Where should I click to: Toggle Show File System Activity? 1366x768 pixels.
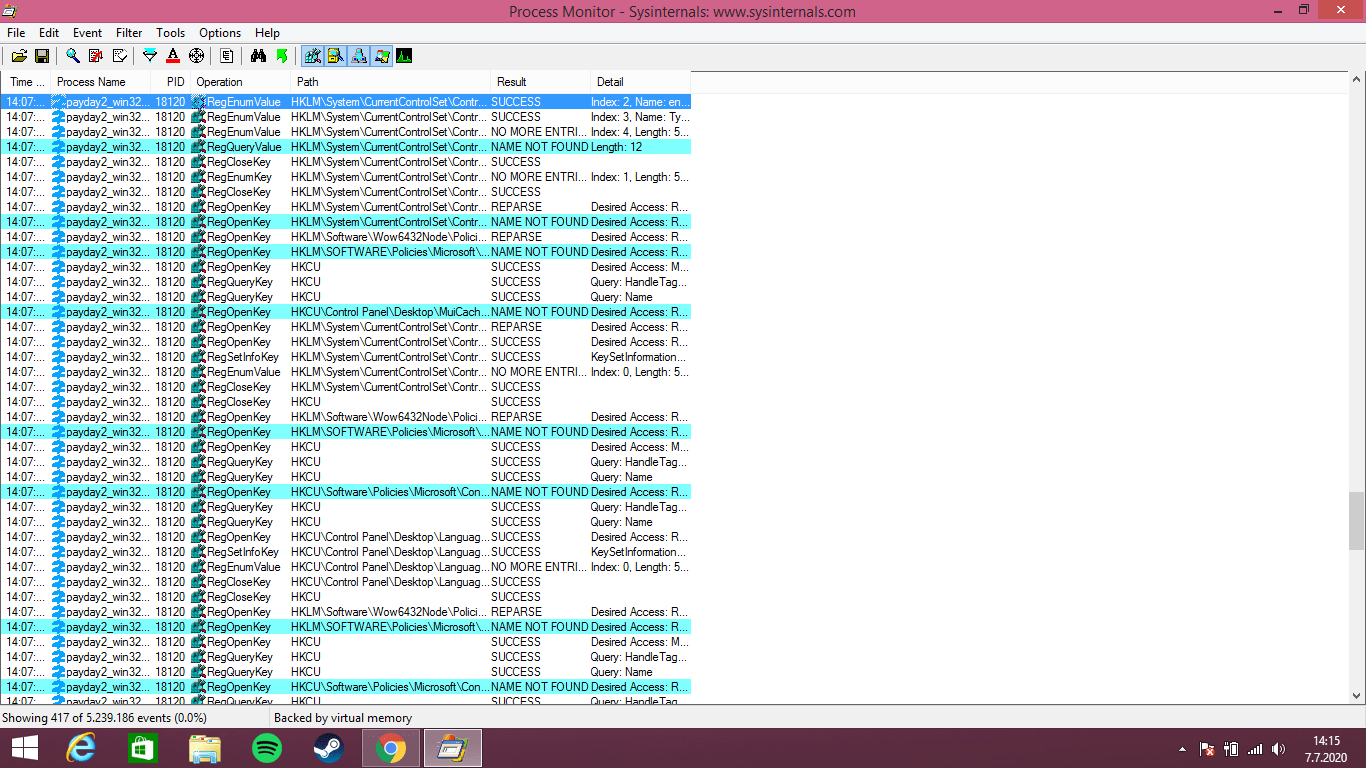click(x=335, y=56)
